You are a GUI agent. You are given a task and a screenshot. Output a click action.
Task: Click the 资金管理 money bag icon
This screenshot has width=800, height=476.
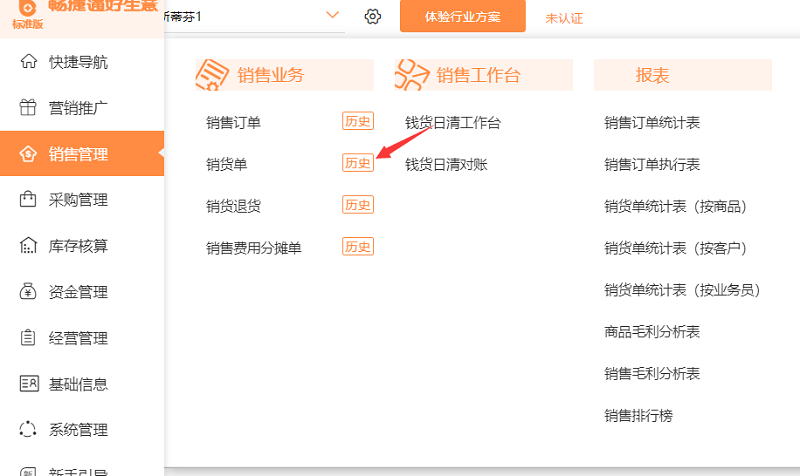pyautogui.click(x=28, y=291)
